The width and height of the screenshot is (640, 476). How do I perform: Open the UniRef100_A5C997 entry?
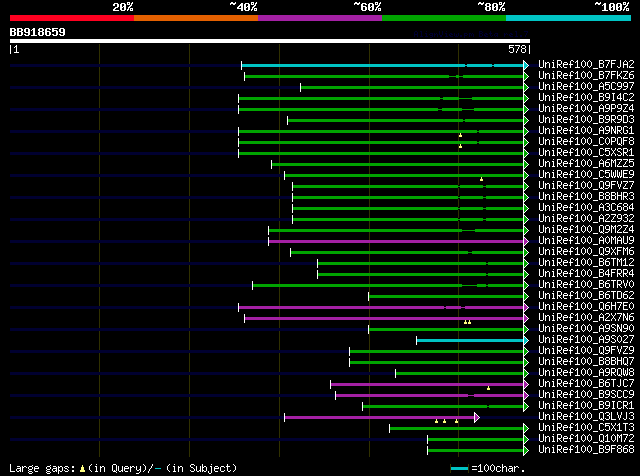click(586, 87)
